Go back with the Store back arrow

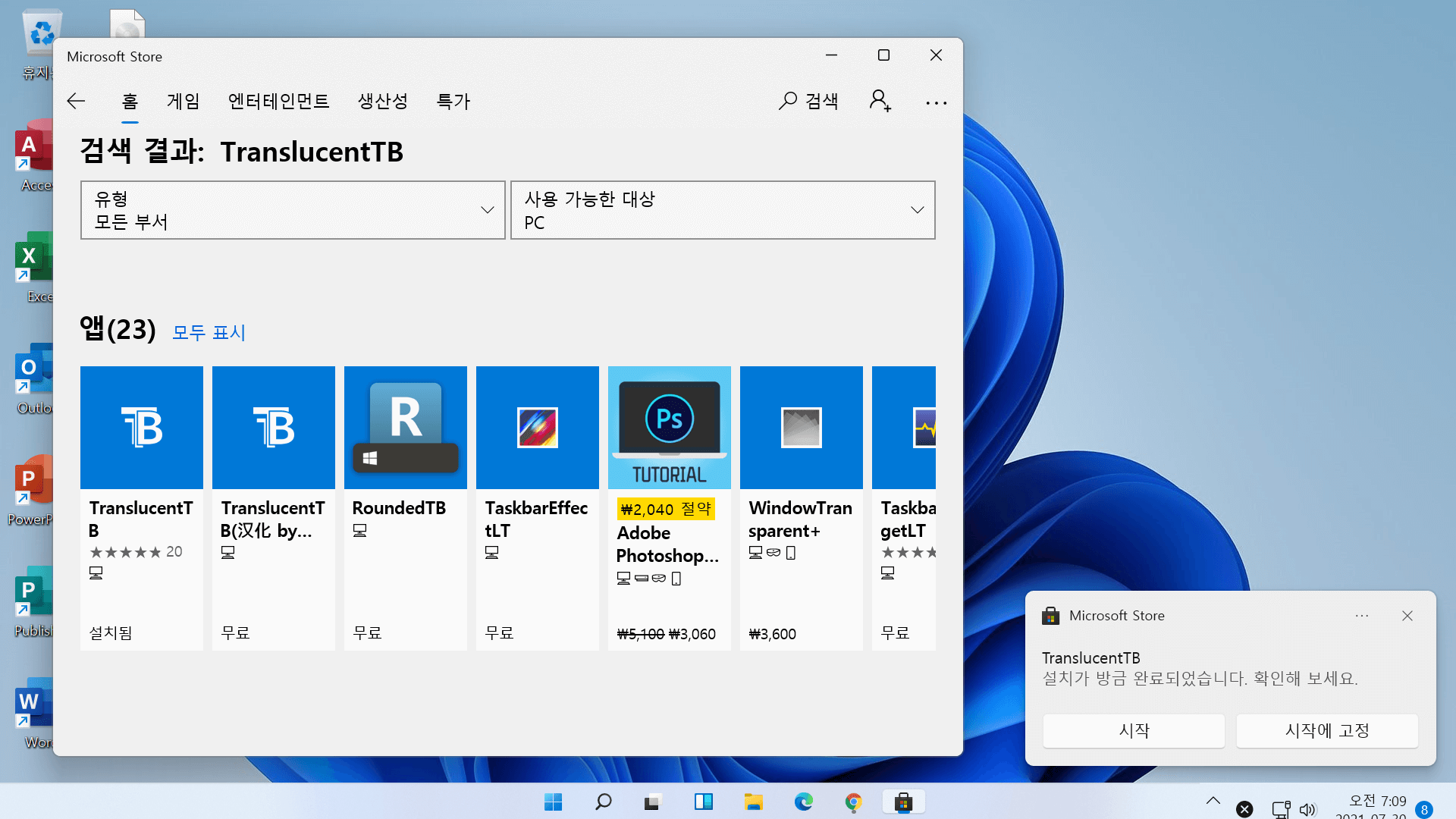(x=76, y=101)
